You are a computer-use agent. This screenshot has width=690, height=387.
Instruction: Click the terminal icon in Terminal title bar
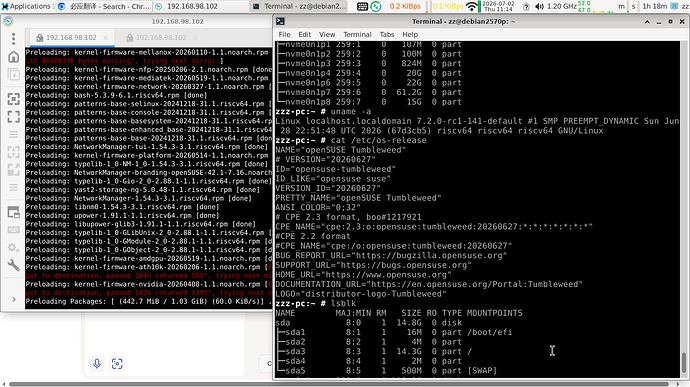(280, 21)
